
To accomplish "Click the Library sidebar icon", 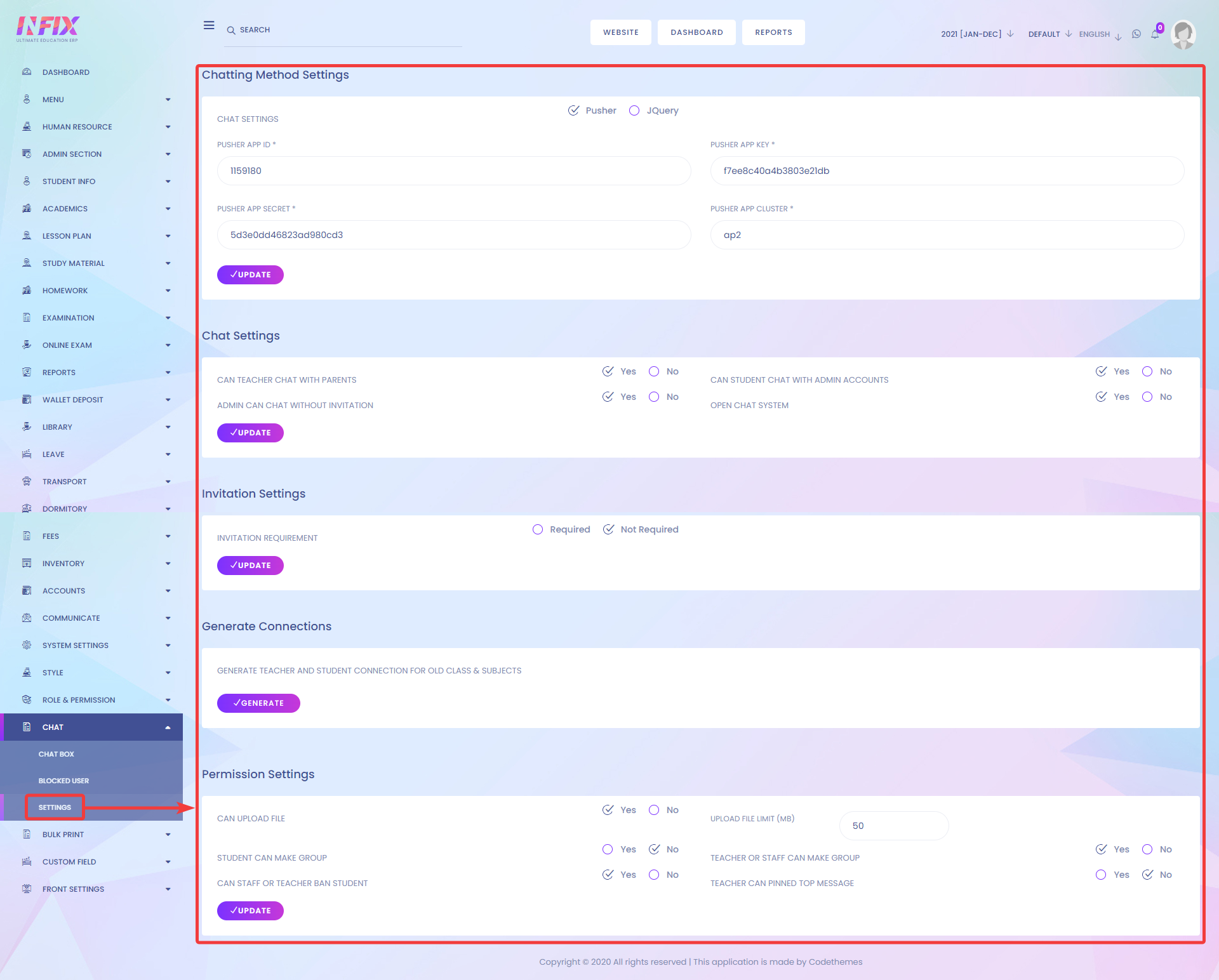I will [x=27, y=427].
